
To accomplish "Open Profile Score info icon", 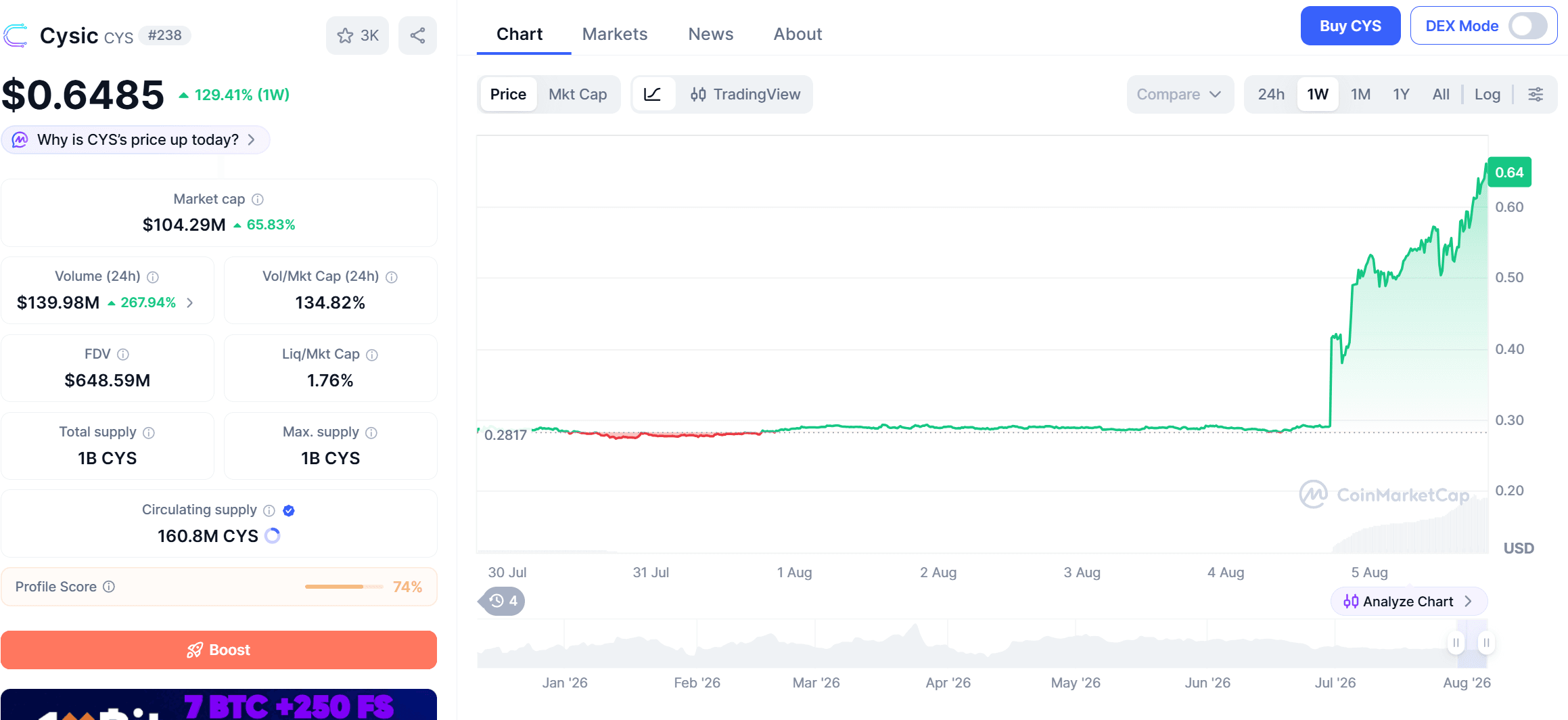I will (109, 587).
